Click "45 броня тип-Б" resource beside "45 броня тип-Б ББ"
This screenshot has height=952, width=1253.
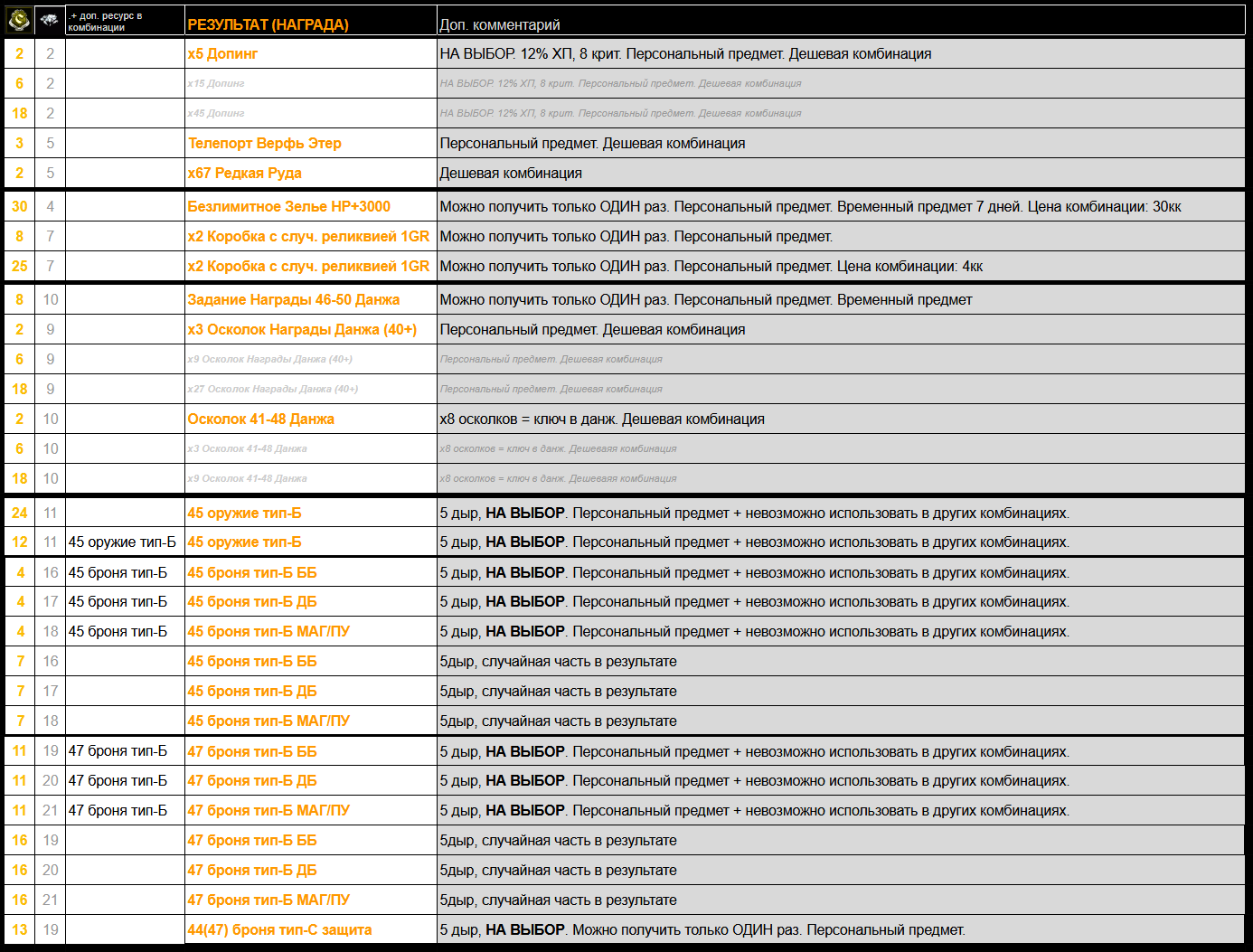(x=118, y=572)
